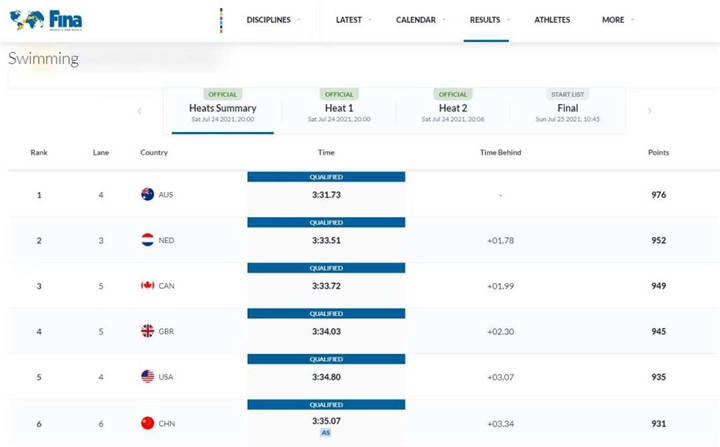This screenshot has height=447, width=720.
Task: Click the USA country label
Action: (166, 377)
